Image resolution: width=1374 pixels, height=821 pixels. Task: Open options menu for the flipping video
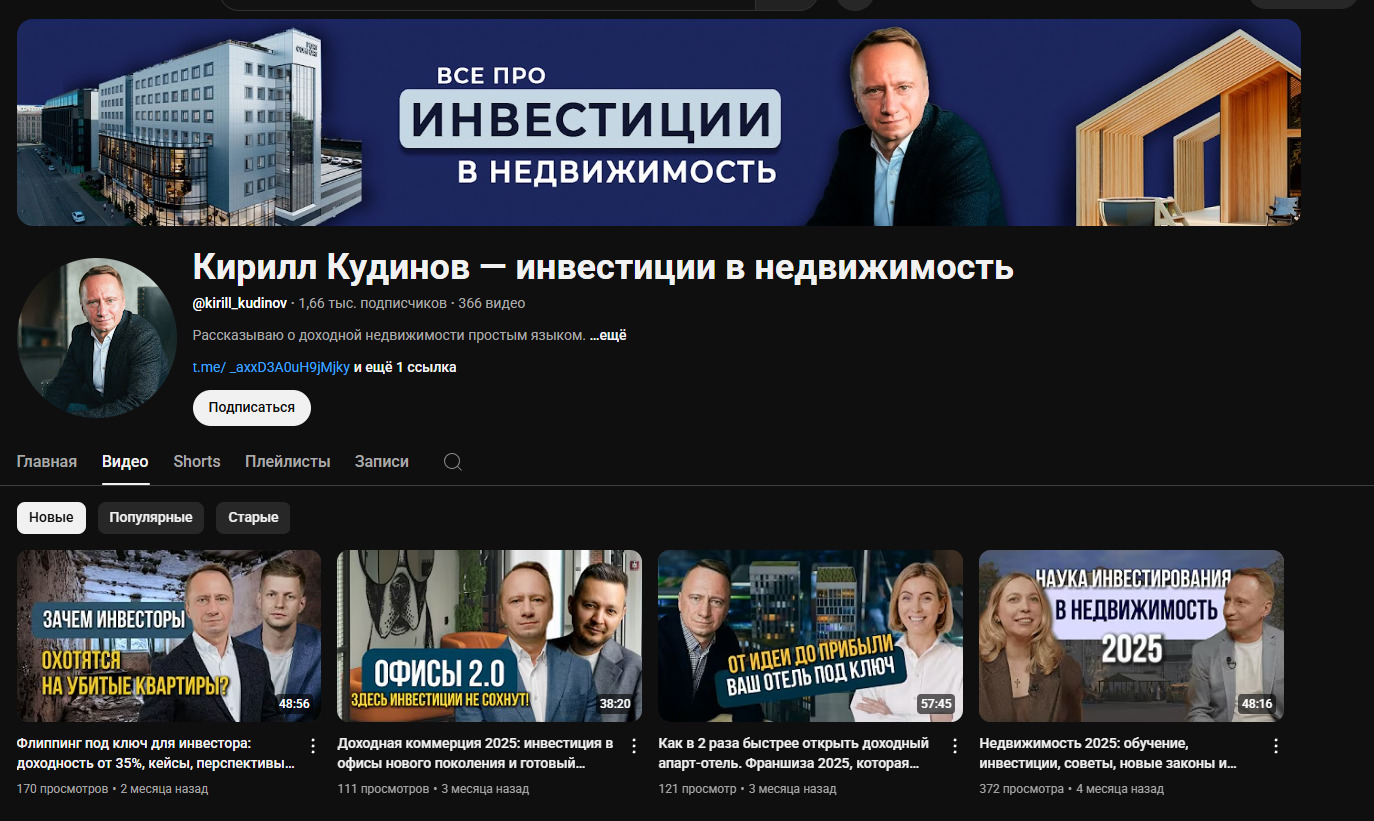pos(313,746)
